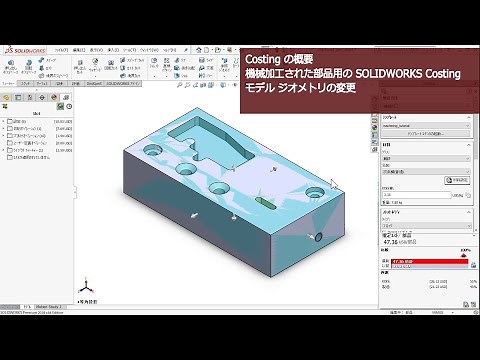Switch to the 評価 ribbon tab
This screenshot has height=360, width=480.
(x=76, y=83)
